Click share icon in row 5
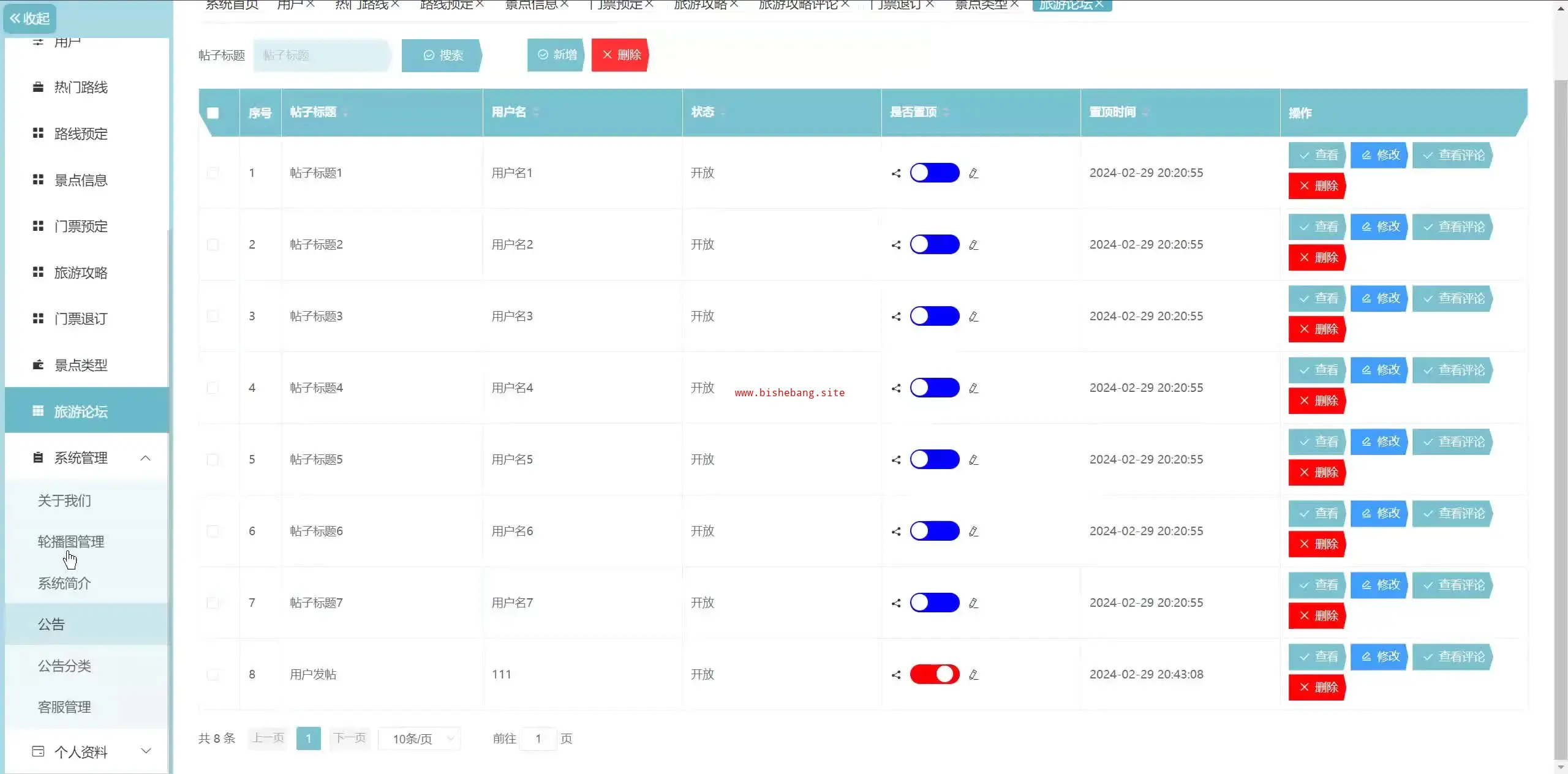This screenshot has height=774, width=1568. point(896,460)
